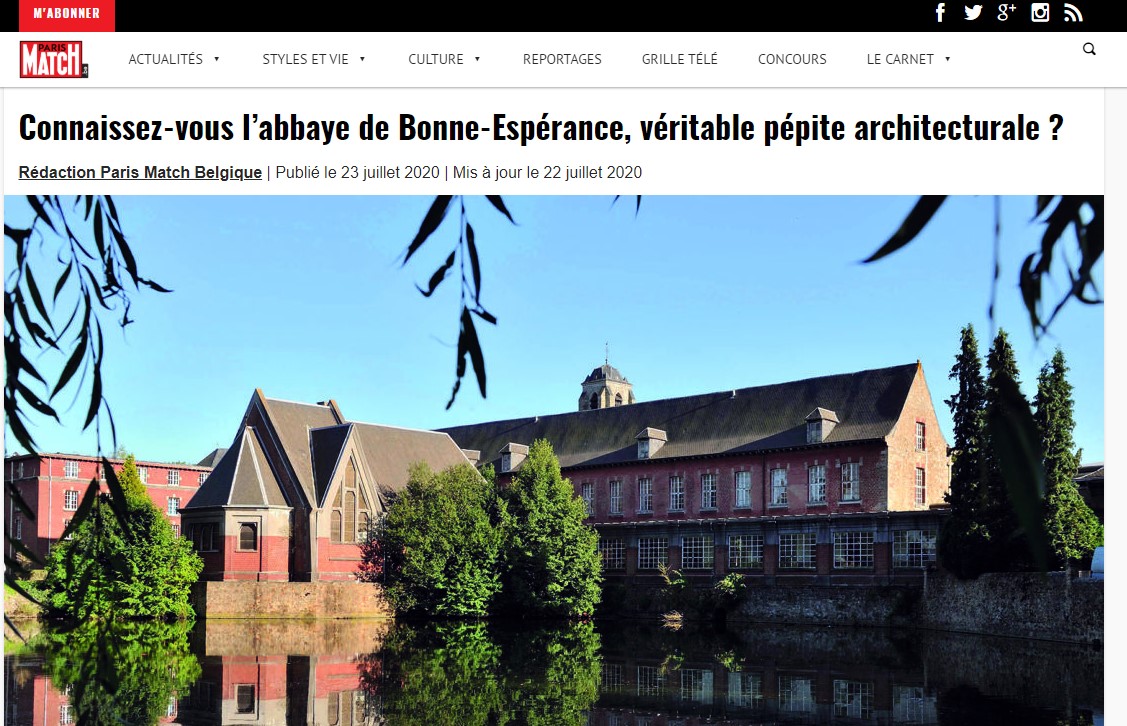Expand the Culture dropdown arrow

tap(477, 59)
